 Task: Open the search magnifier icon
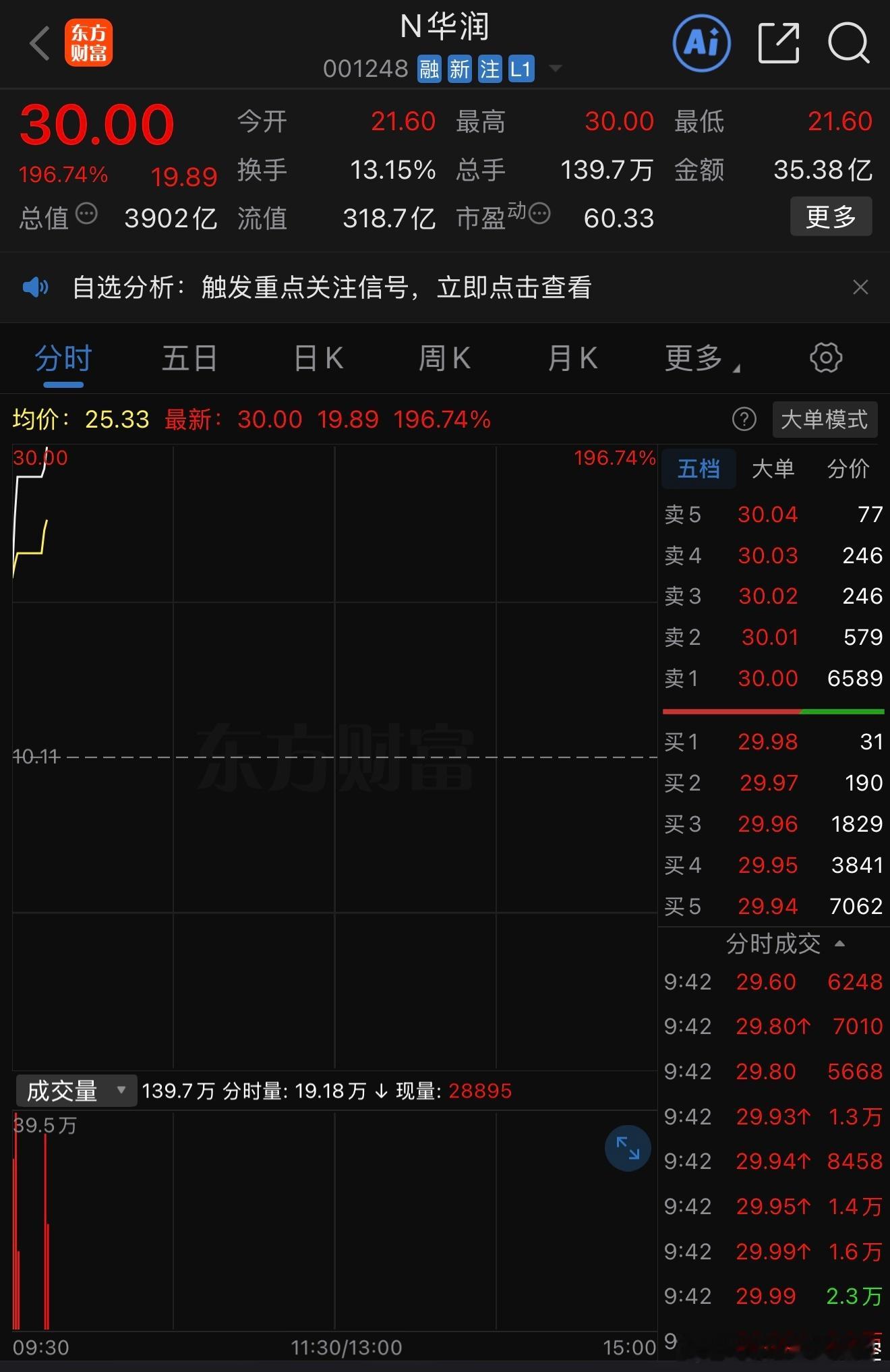click(849, 43)
